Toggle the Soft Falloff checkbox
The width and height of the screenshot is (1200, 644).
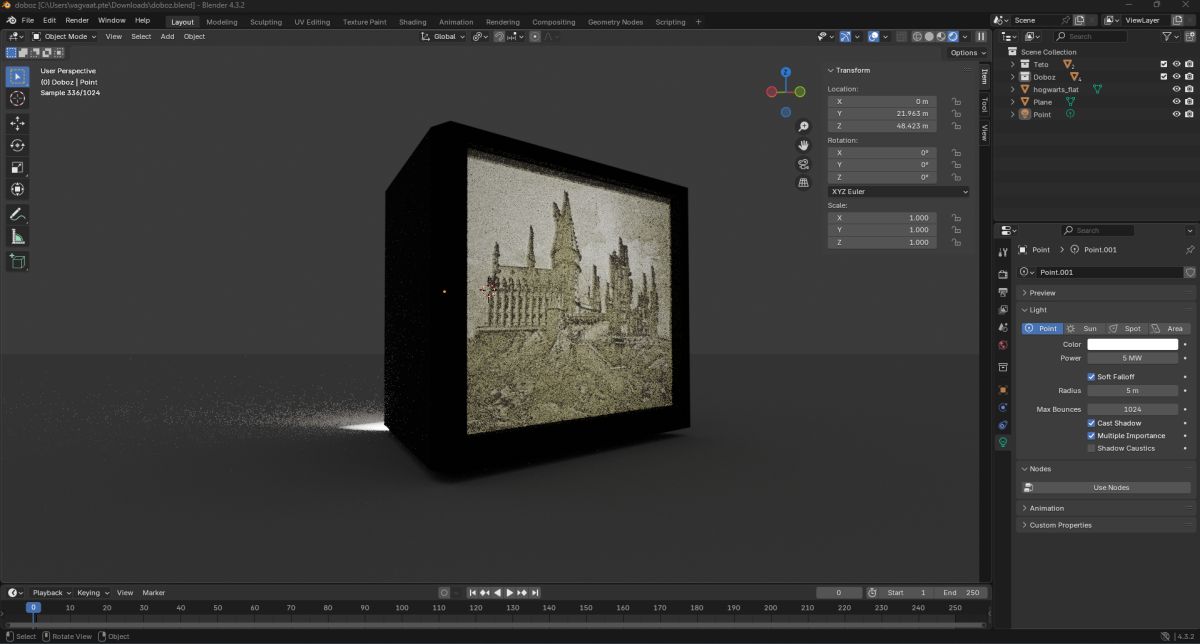(1091, 377)
